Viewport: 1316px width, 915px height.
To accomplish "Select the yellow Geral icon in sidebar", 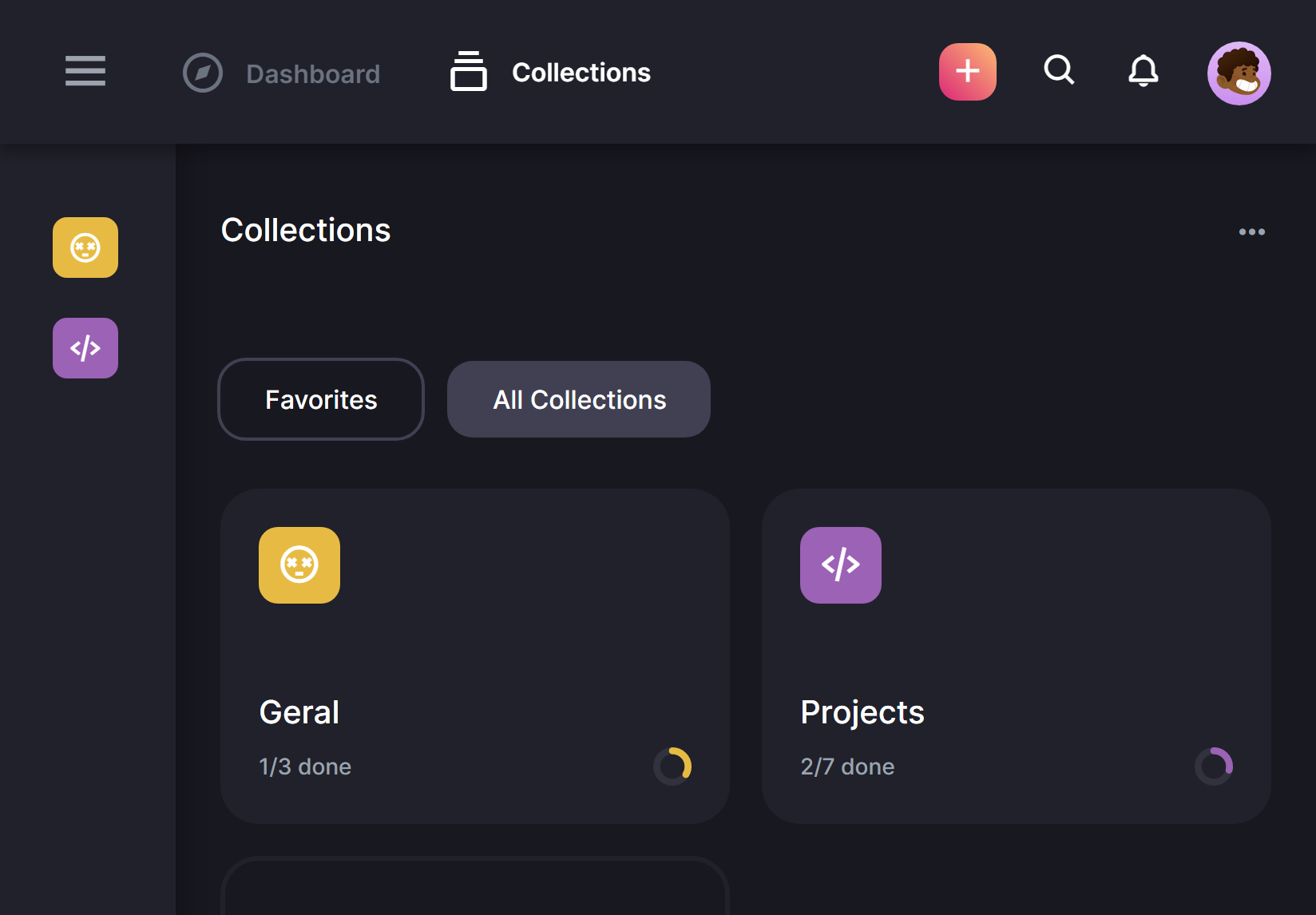I will pyautogui.click(x=85, y=248).
